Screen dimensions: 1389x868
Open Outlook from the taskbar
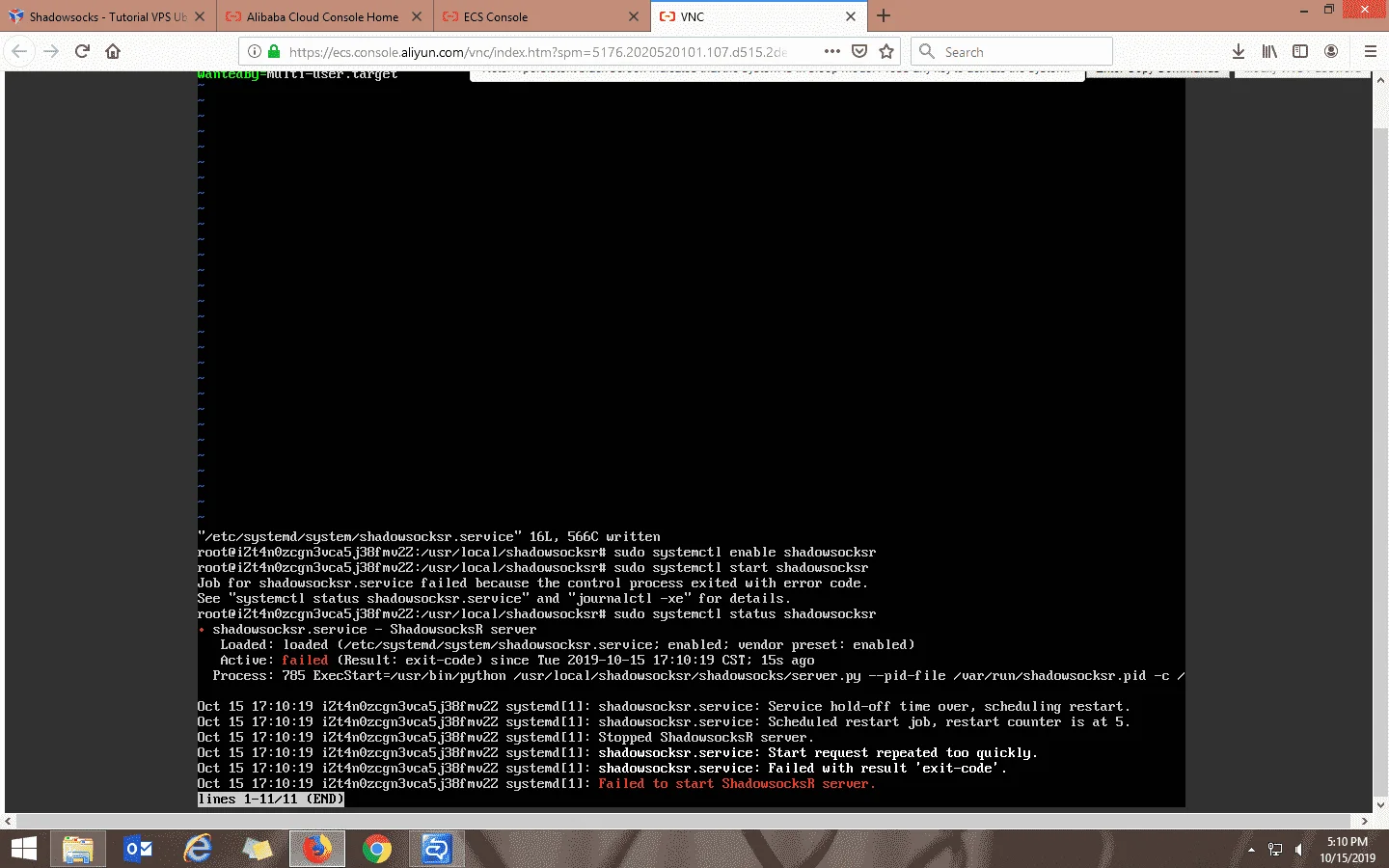coord(138,849)
